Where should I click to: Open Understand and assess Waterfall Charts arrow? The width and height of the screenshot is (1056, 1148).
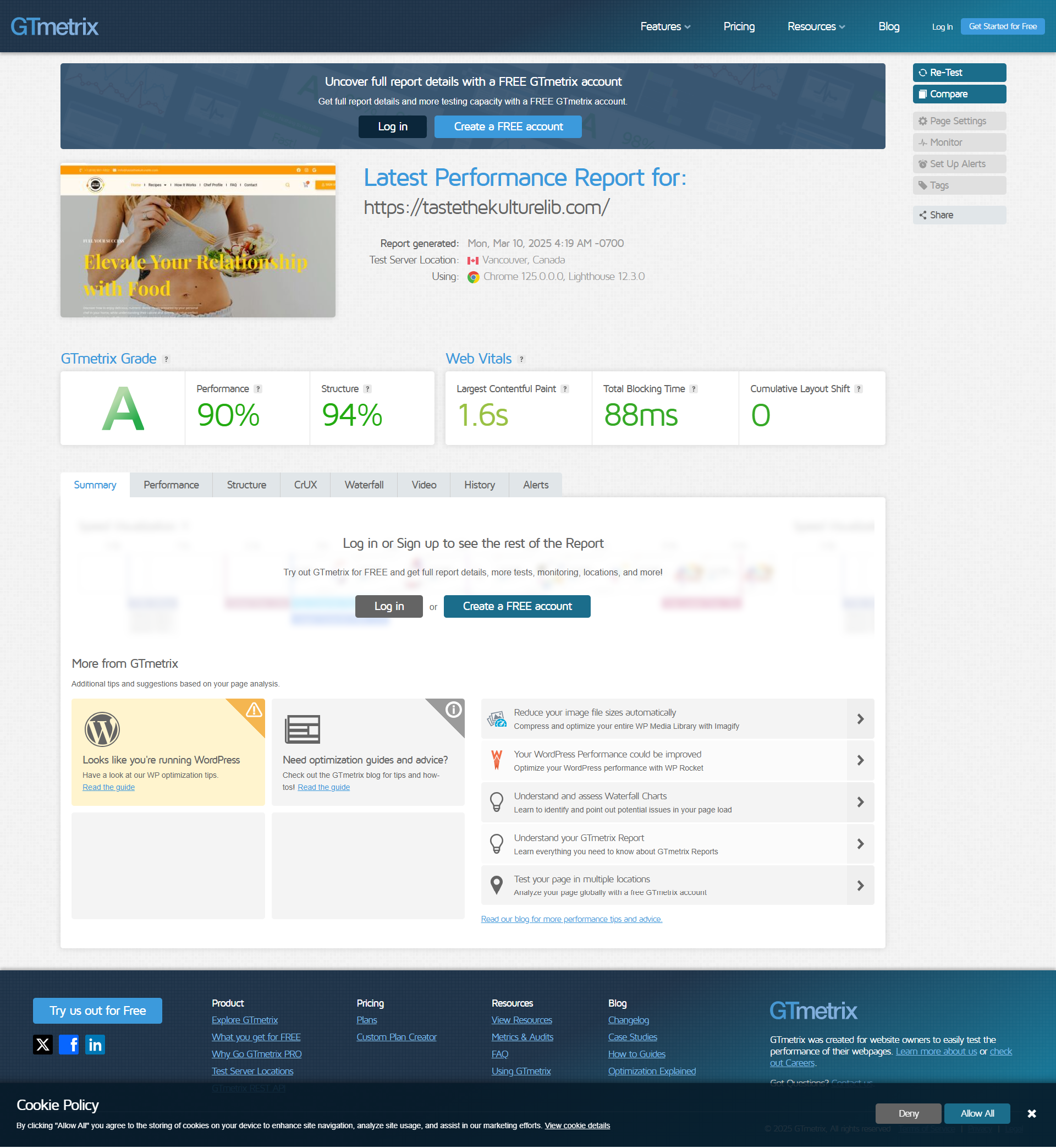point(860,803)
